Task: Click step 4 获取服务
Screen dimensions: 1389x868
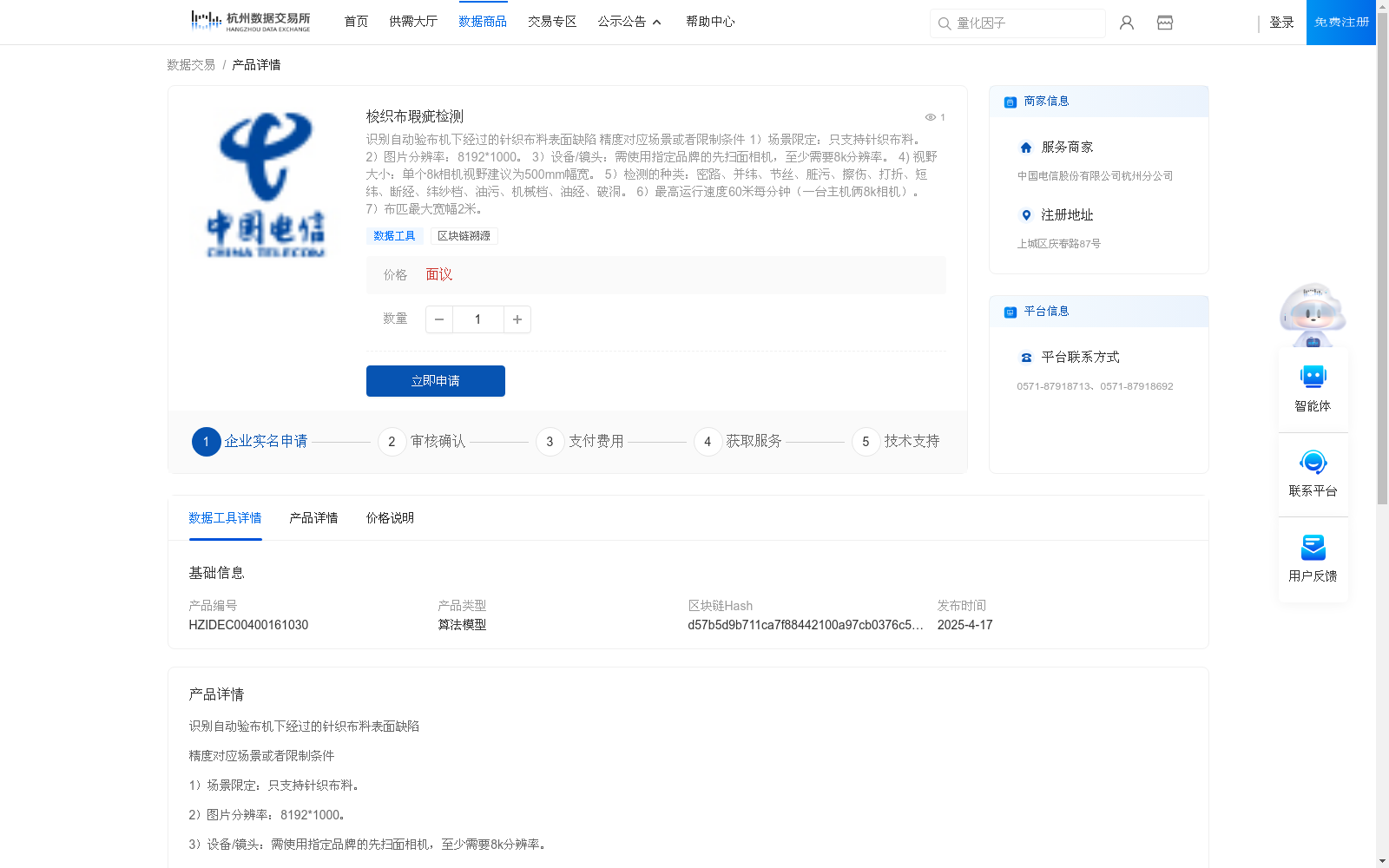Action: pos(738,442)
